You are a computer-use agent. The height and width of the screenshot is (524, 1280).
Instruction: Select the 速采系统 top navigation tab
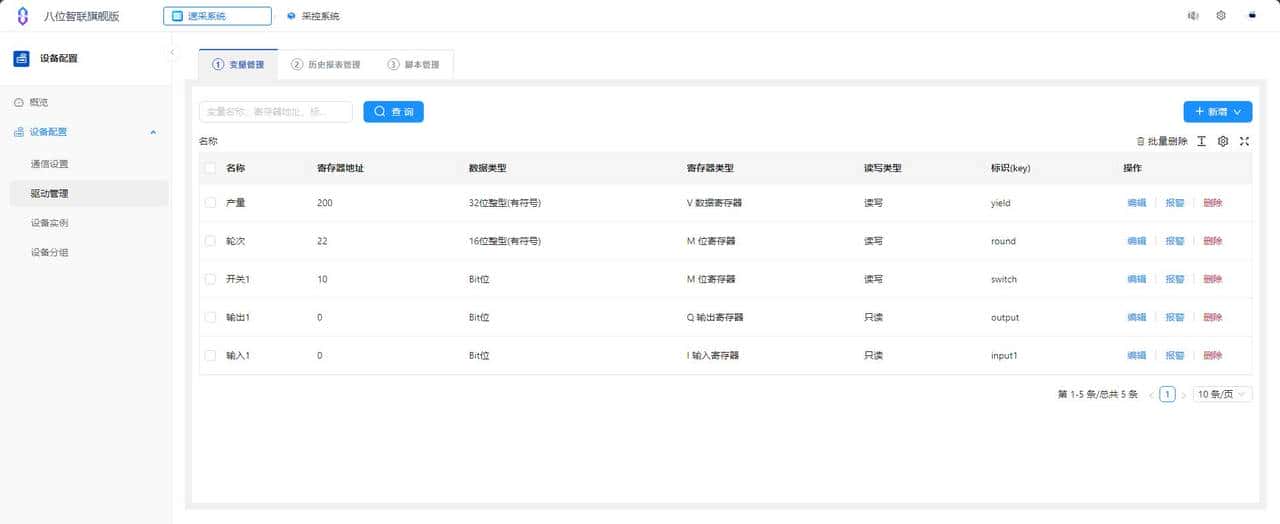coord(217,16)
